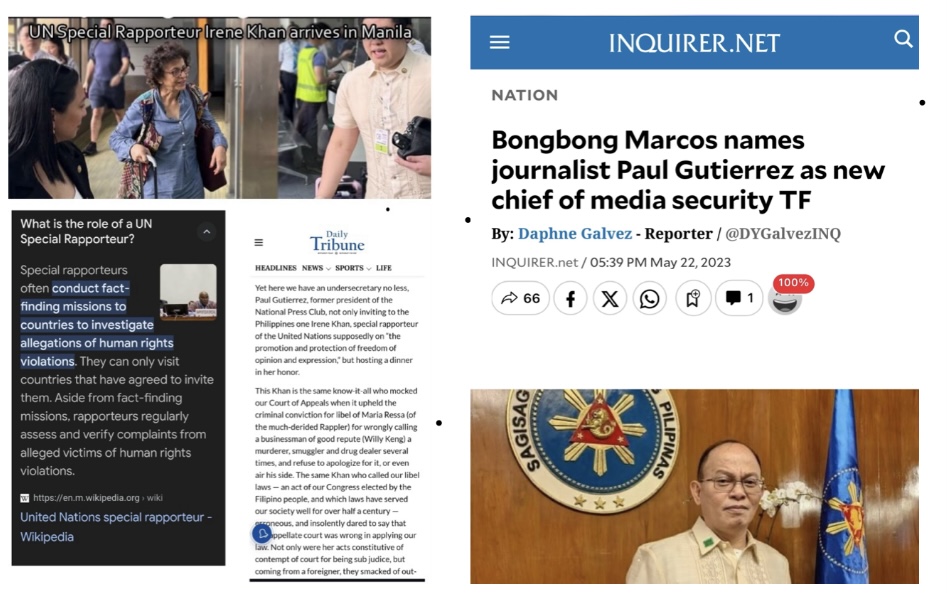This screenshot has width=947, height=593.
Task: Share the article via the 66 share button
Action: (x=521, y=298)
